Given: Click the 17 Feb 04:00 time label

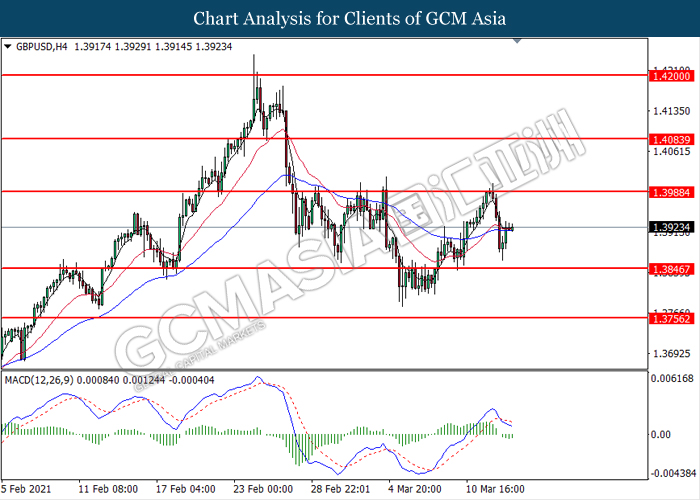Looking at the screenshot, I should (186, 489).
